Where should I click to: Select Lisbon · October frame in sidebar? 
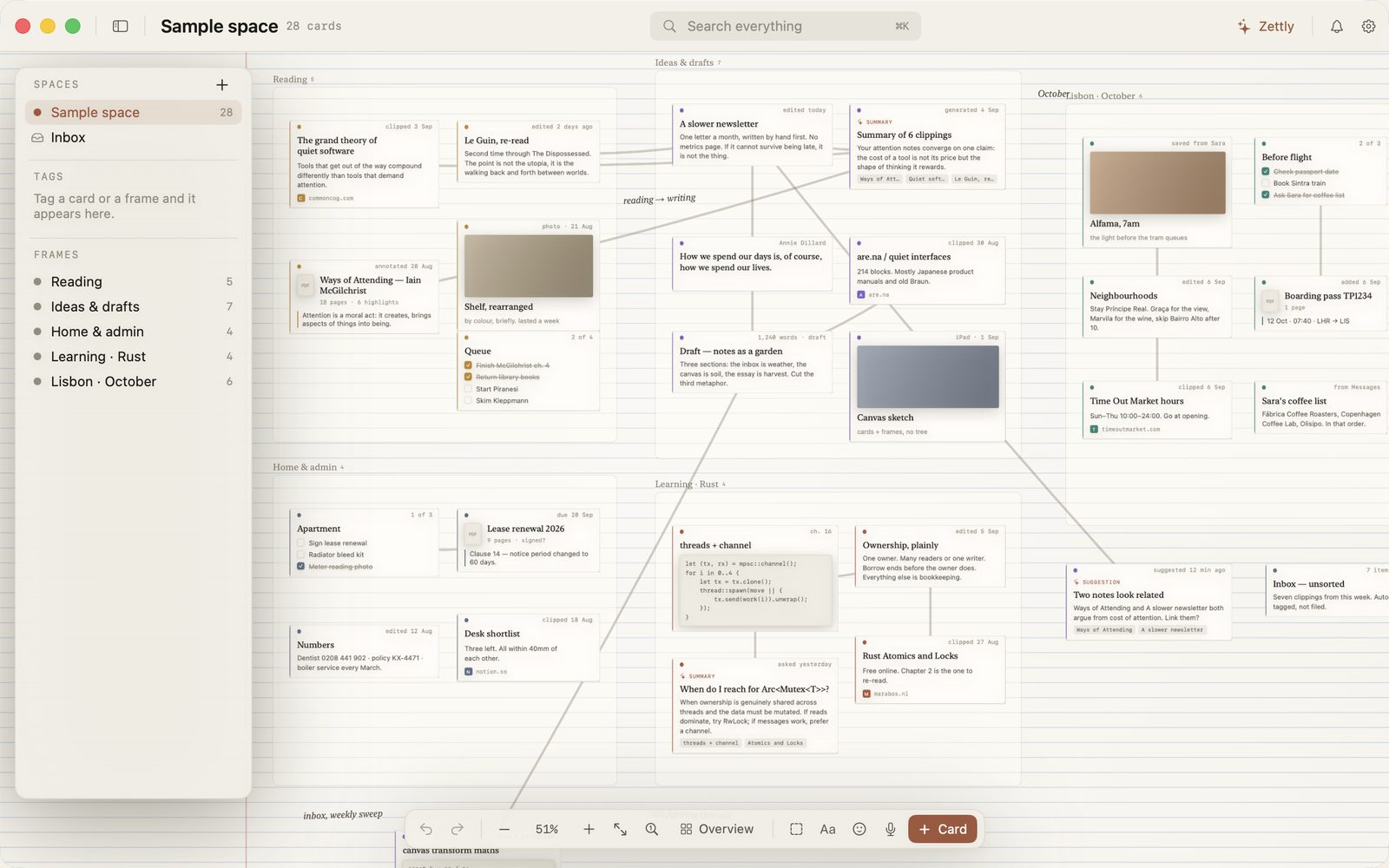[x=133, y=382]
